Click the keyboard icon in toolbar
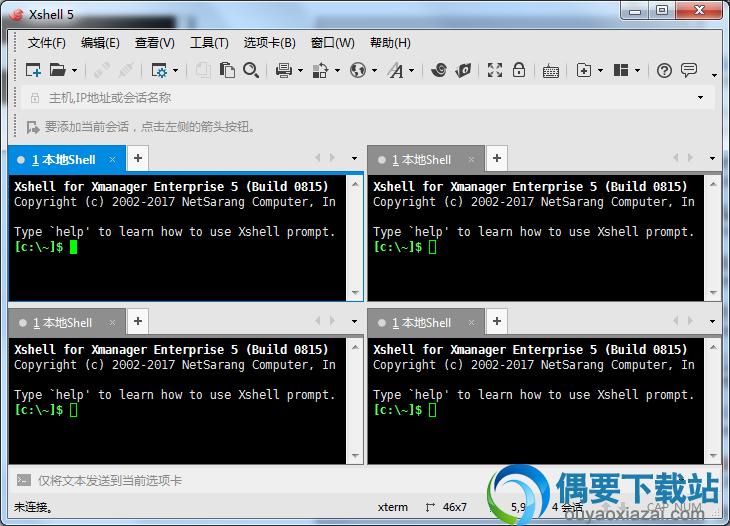Image resolution: width=730 pixels, height=526 pixels. click(551, 71)
